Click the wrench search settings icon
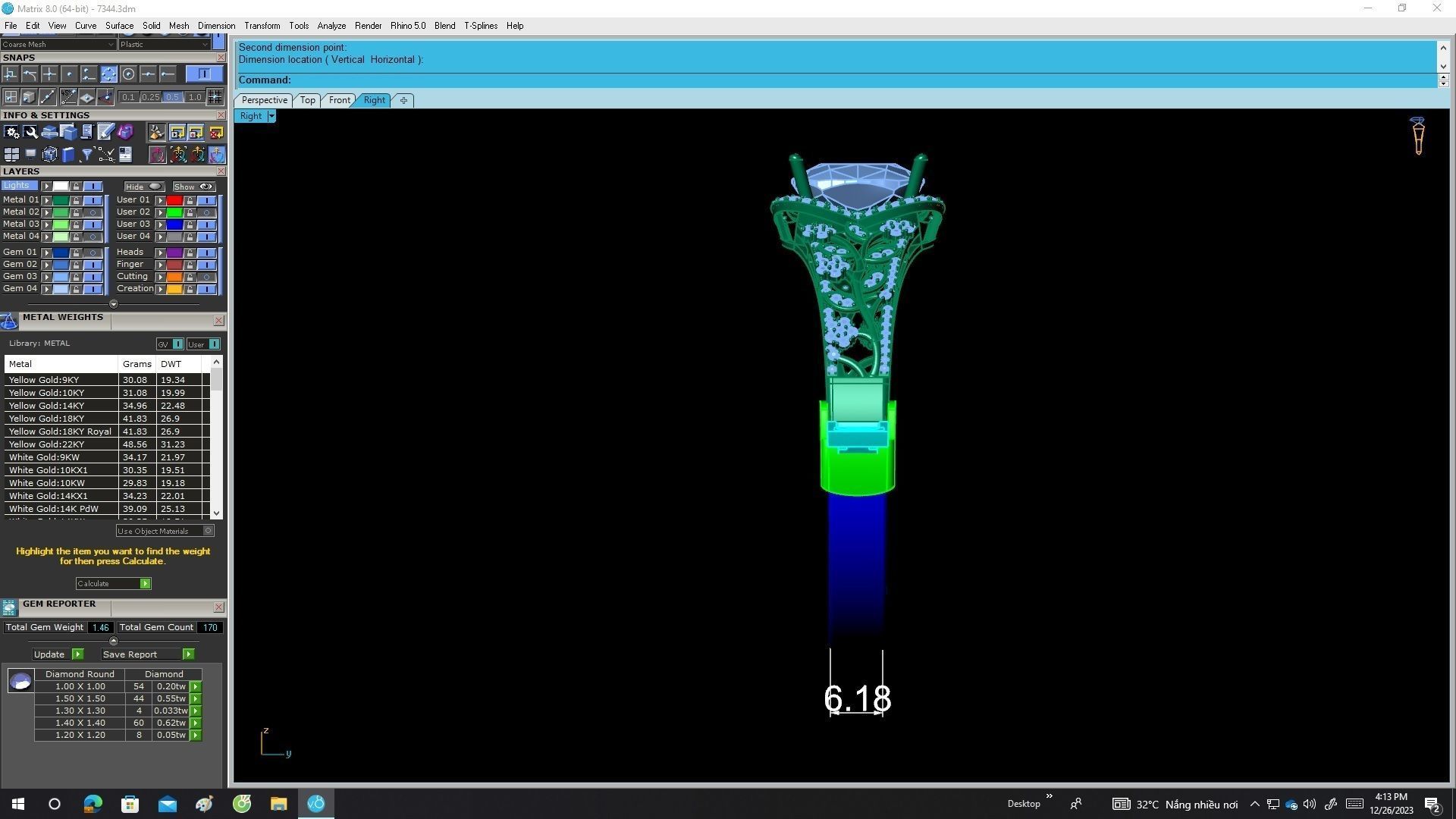 tap(30, 133)
